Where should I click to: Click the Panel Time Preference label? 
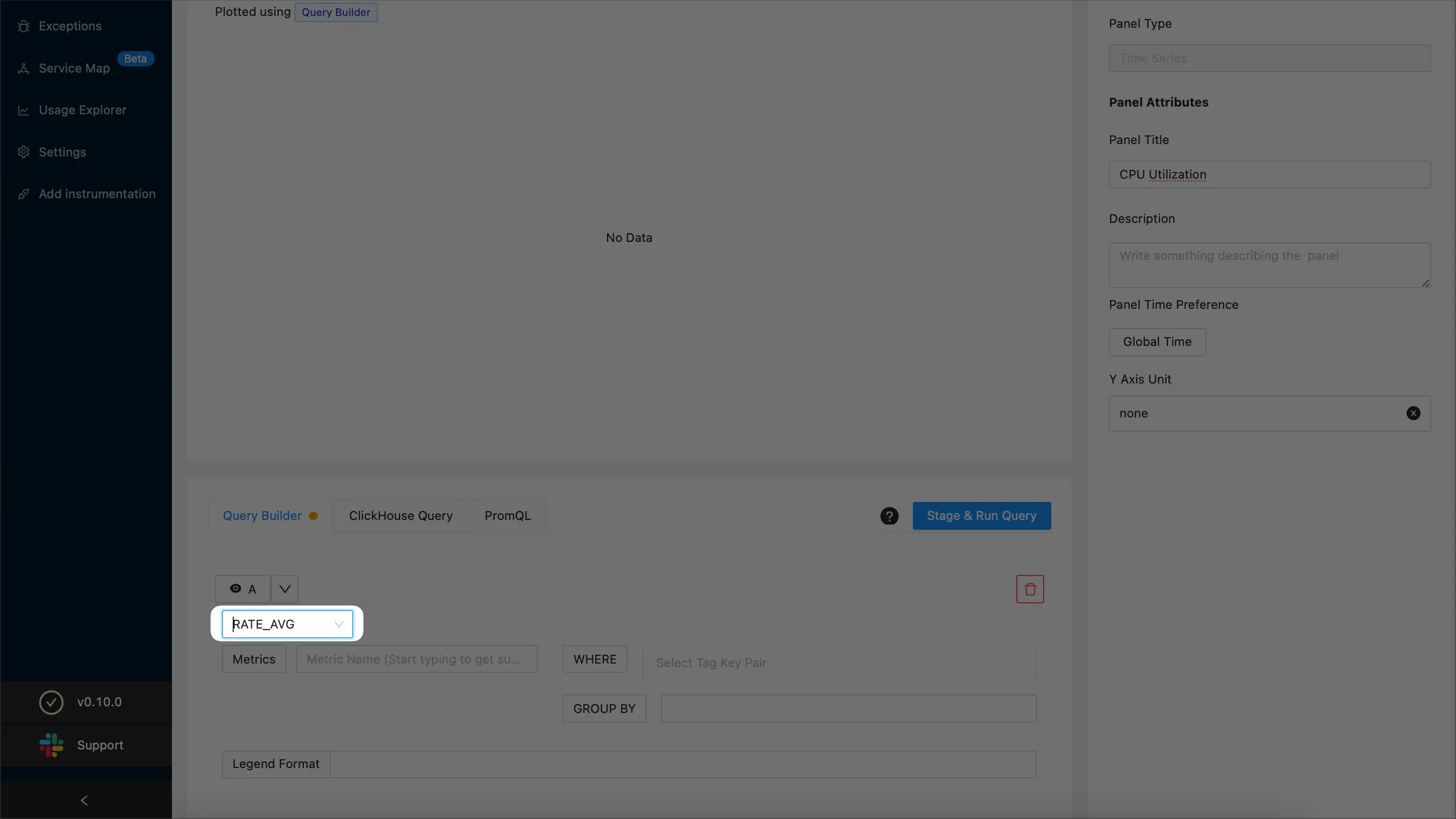pyautogui.click(x=1173, y=305)
